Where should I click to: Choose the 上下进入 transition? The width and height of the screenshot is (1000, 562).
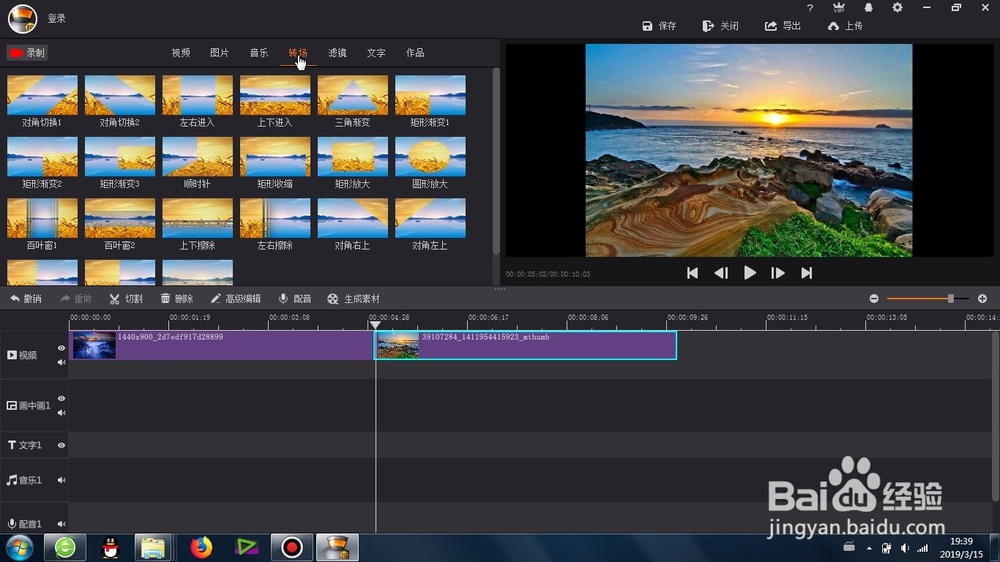pos(275,95)
